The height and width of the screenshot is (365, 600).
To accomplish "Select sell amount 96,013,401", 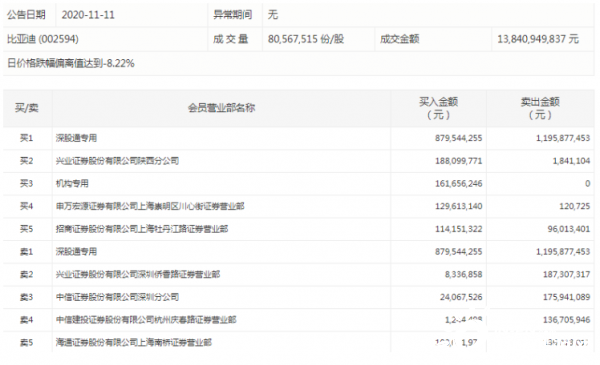I will (569, 229).
